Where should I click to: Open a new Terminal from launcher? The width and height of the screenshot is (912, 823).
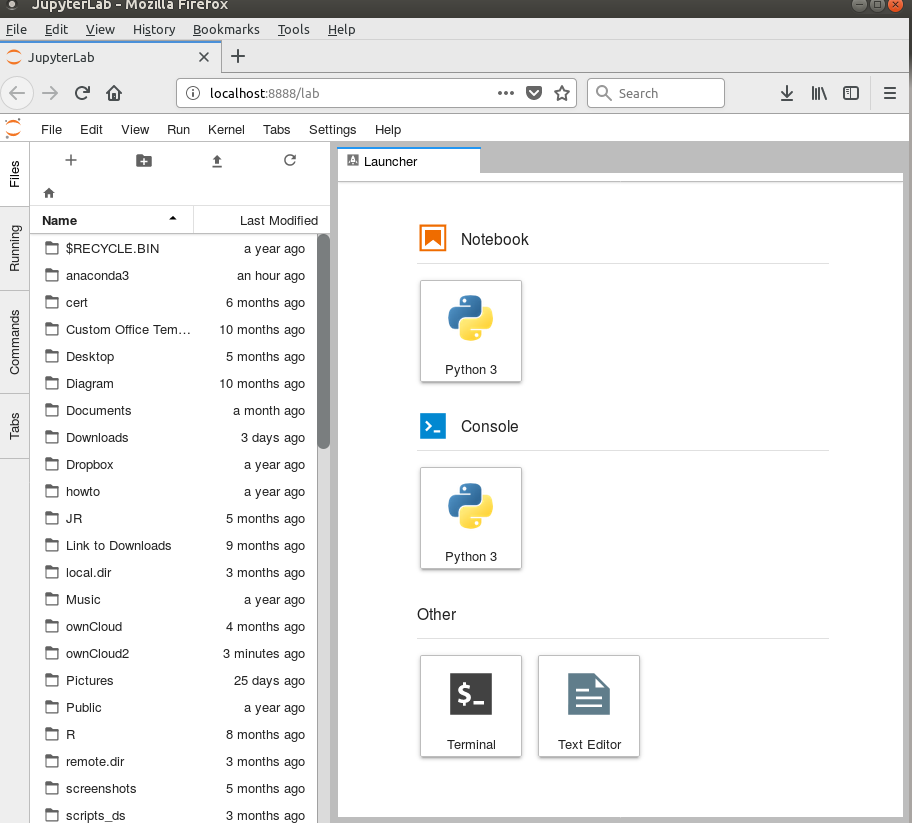[x=471, y=706]
